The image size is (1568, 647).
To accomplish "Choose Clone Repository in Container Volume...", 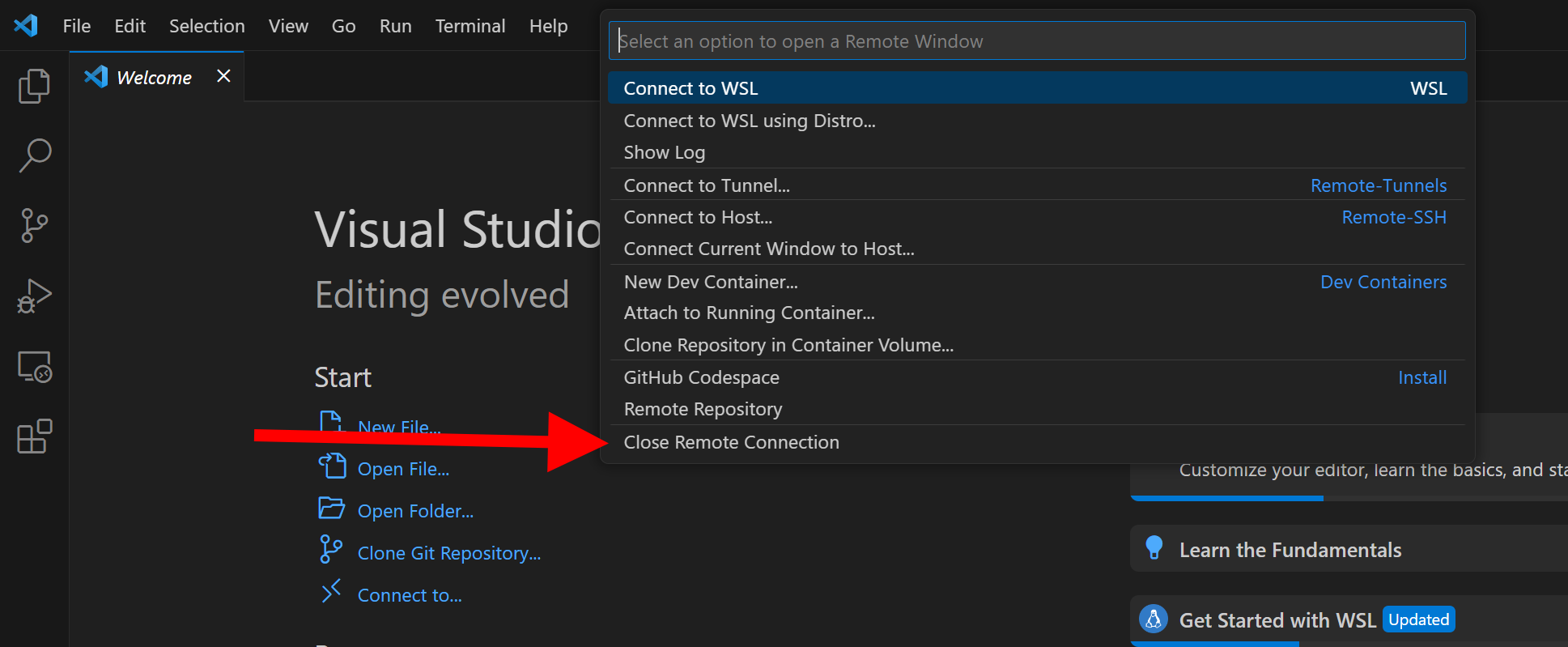I will [x=1037, y=345].
